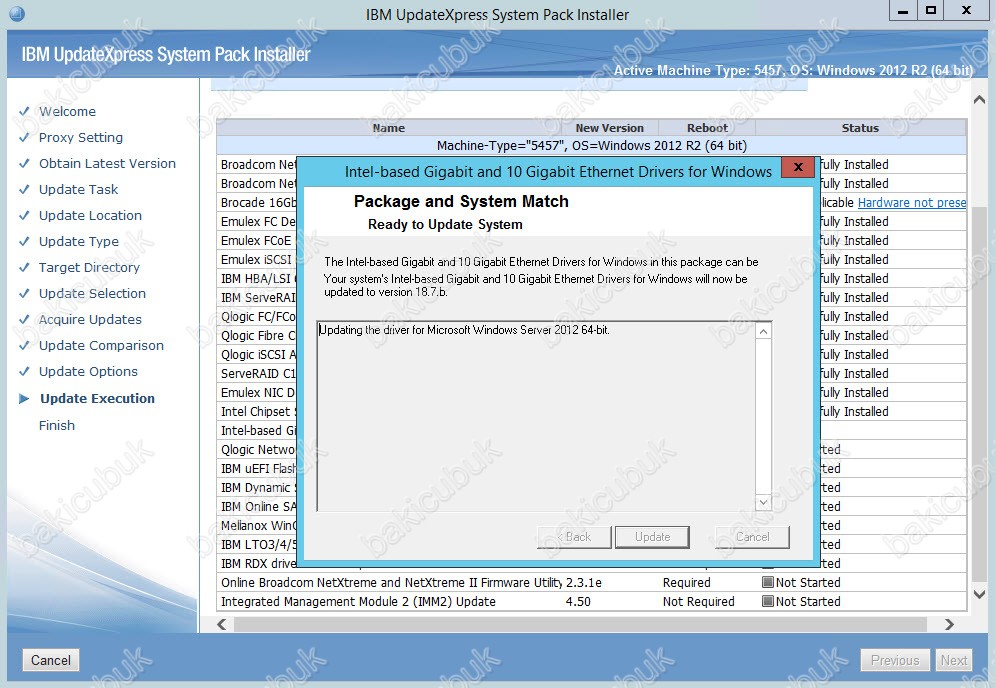Click Not Started status icon in Broadcom NetXtreme Firmware row
This screenshot has height=688, width=995.
click(768, 582)
